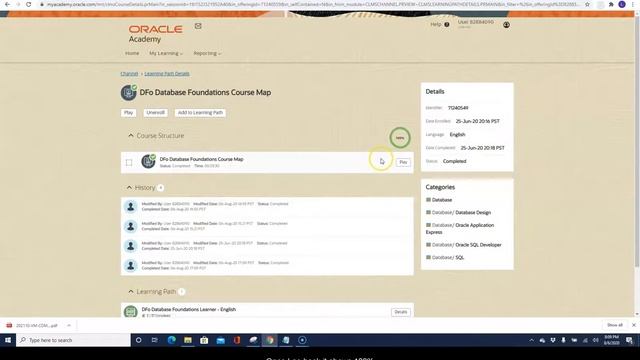Image resolution: width=640 pixels, height=360 pixels.
Task: Launch Microsoft Edge from the taskbar
Action: coord(171,340)
